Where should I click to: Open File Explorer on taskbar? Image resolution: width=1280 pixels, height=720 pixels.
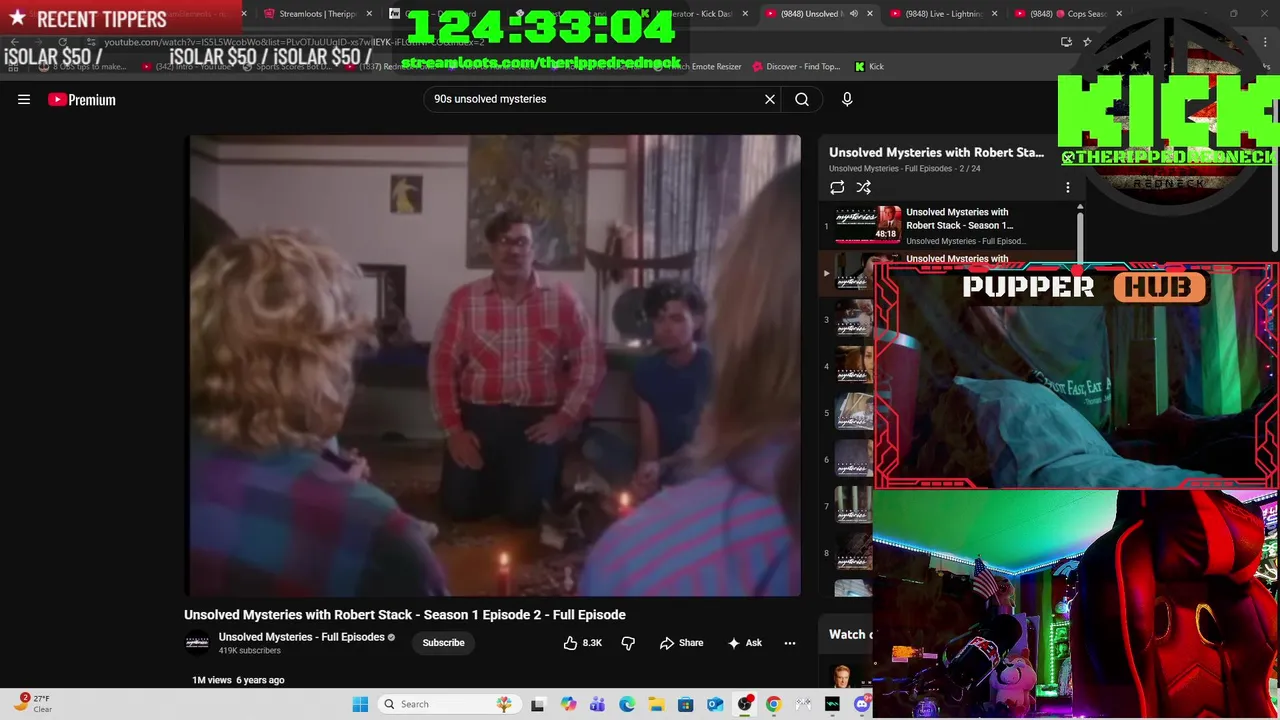coord(656,704)
